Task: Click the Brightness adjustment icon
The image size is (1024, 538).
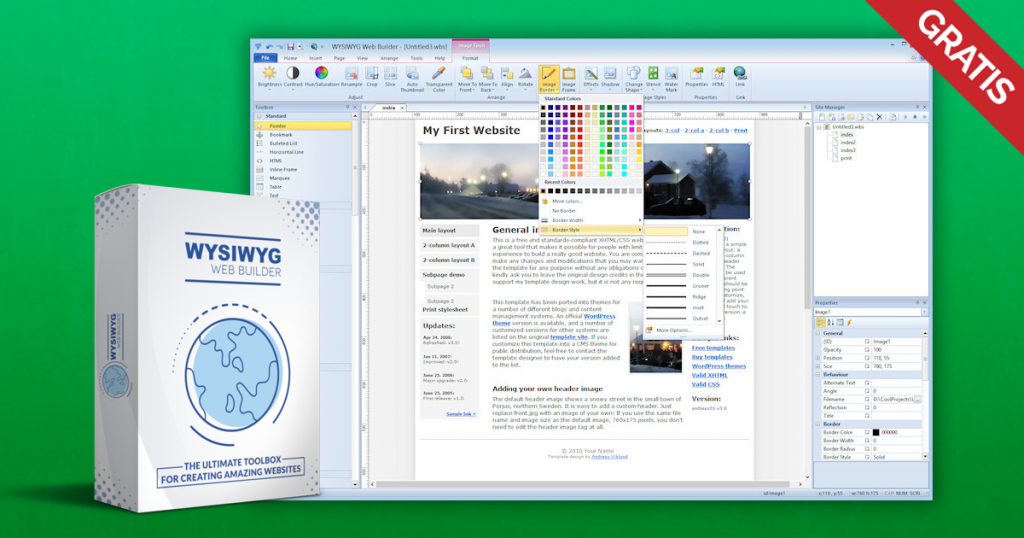Action: click(269, 74)
